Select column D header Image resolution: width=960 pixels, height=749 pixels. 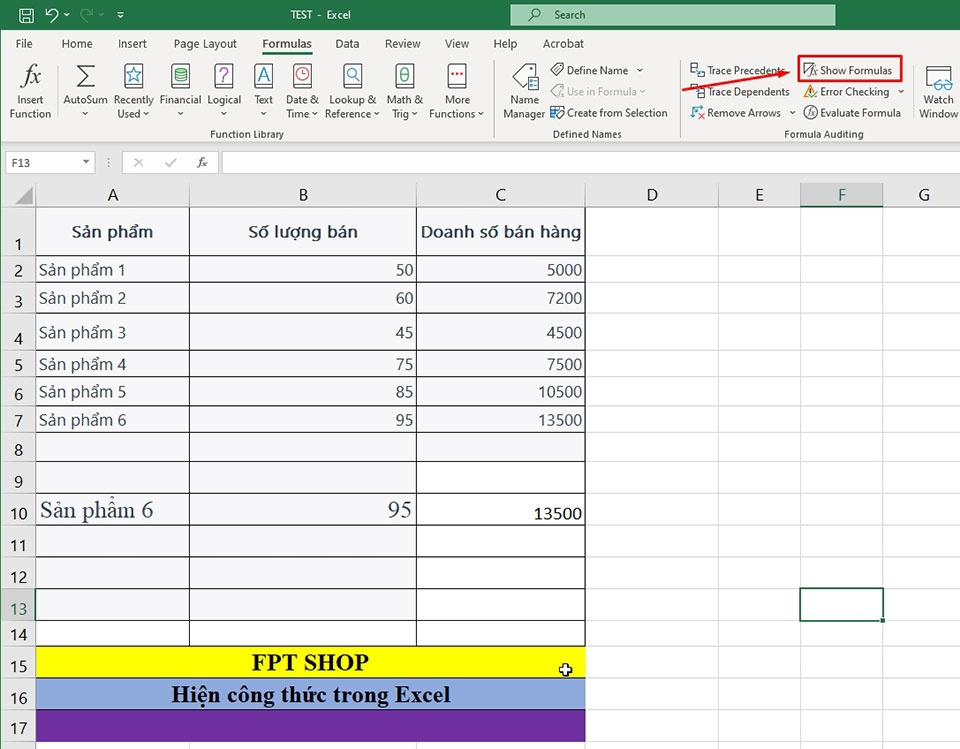point(652,195)
